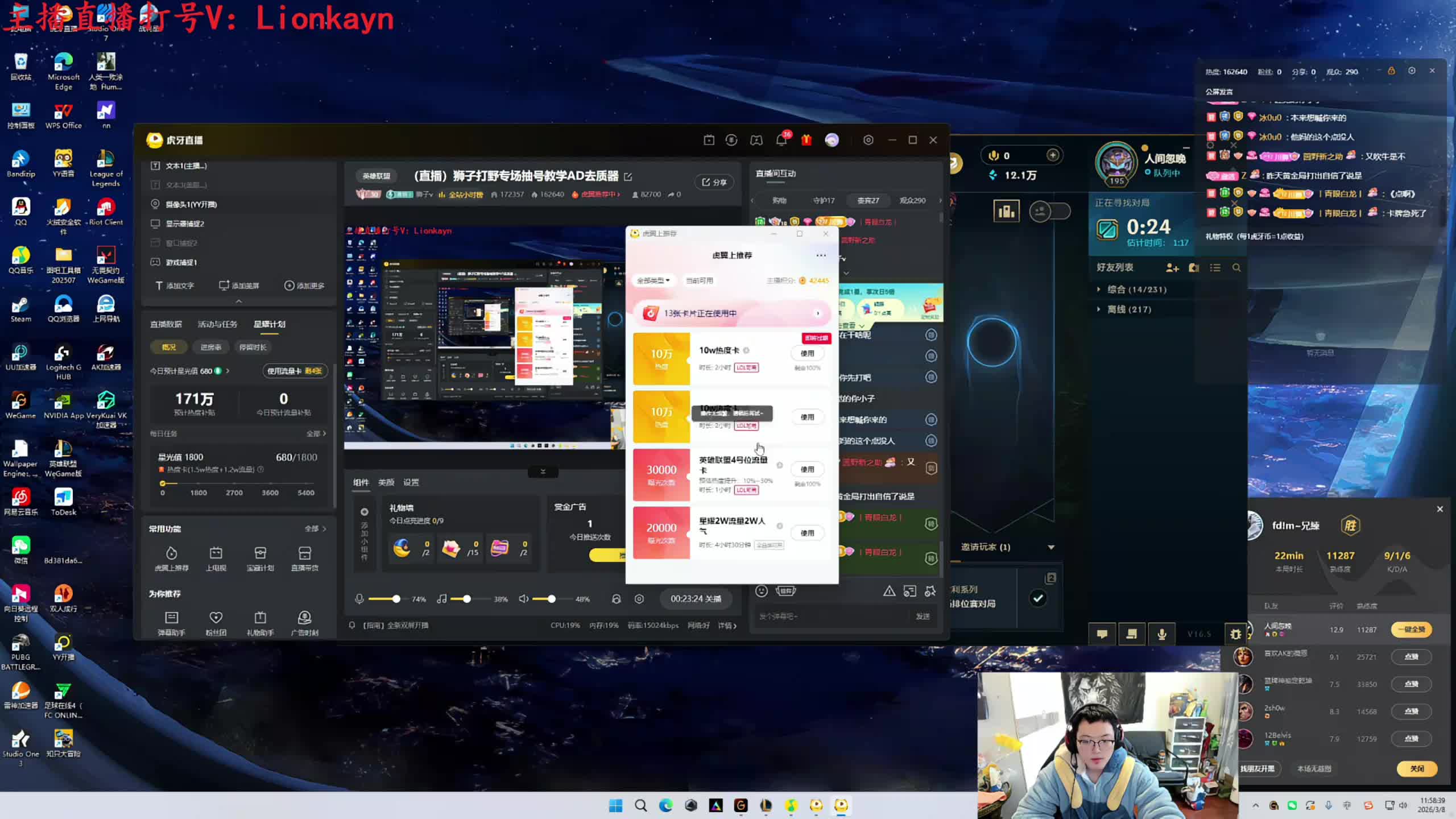Image resolution: width=1456 pixels, height=819 pixels.
Task: Switch to the 活动与任务 tab
Action: (x=217, y=324)
